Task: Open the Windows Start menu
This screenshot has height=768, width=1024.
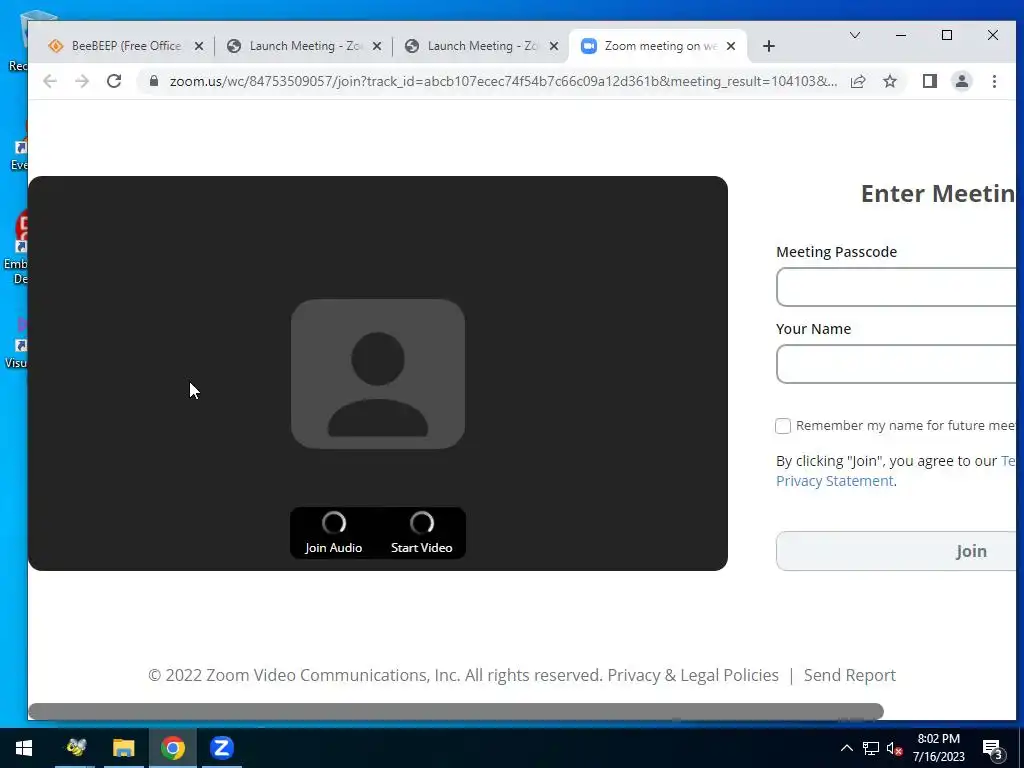Action: [x=24, y=748]
